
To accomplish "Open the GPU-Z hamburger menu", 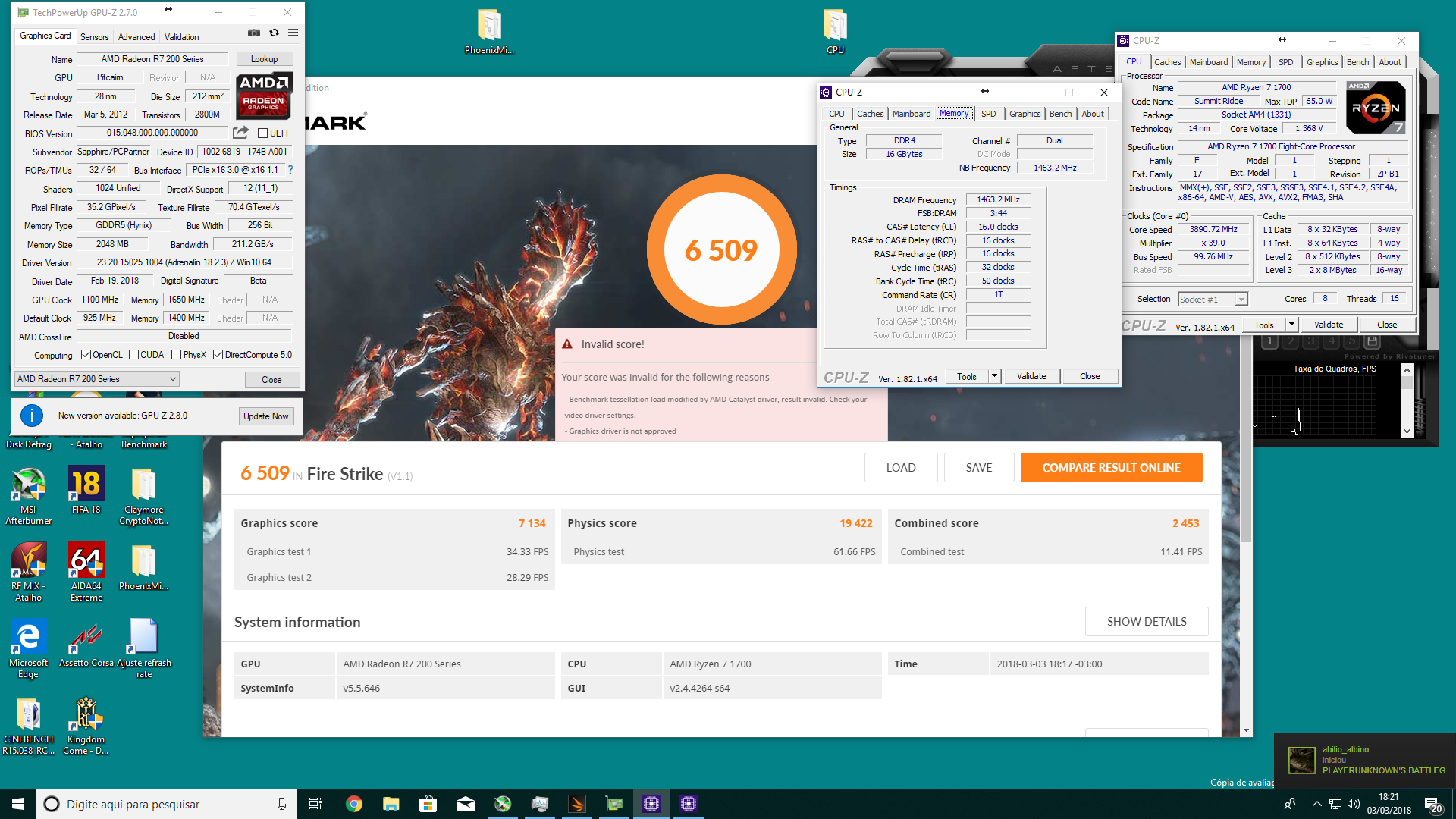I will click(293, 33).
